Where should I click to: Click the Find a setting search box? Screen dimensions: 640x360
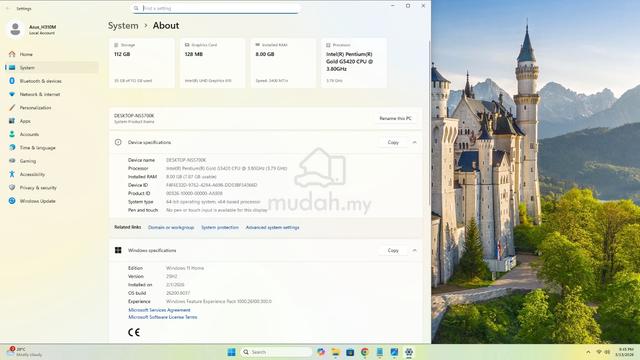pos(216,8)
